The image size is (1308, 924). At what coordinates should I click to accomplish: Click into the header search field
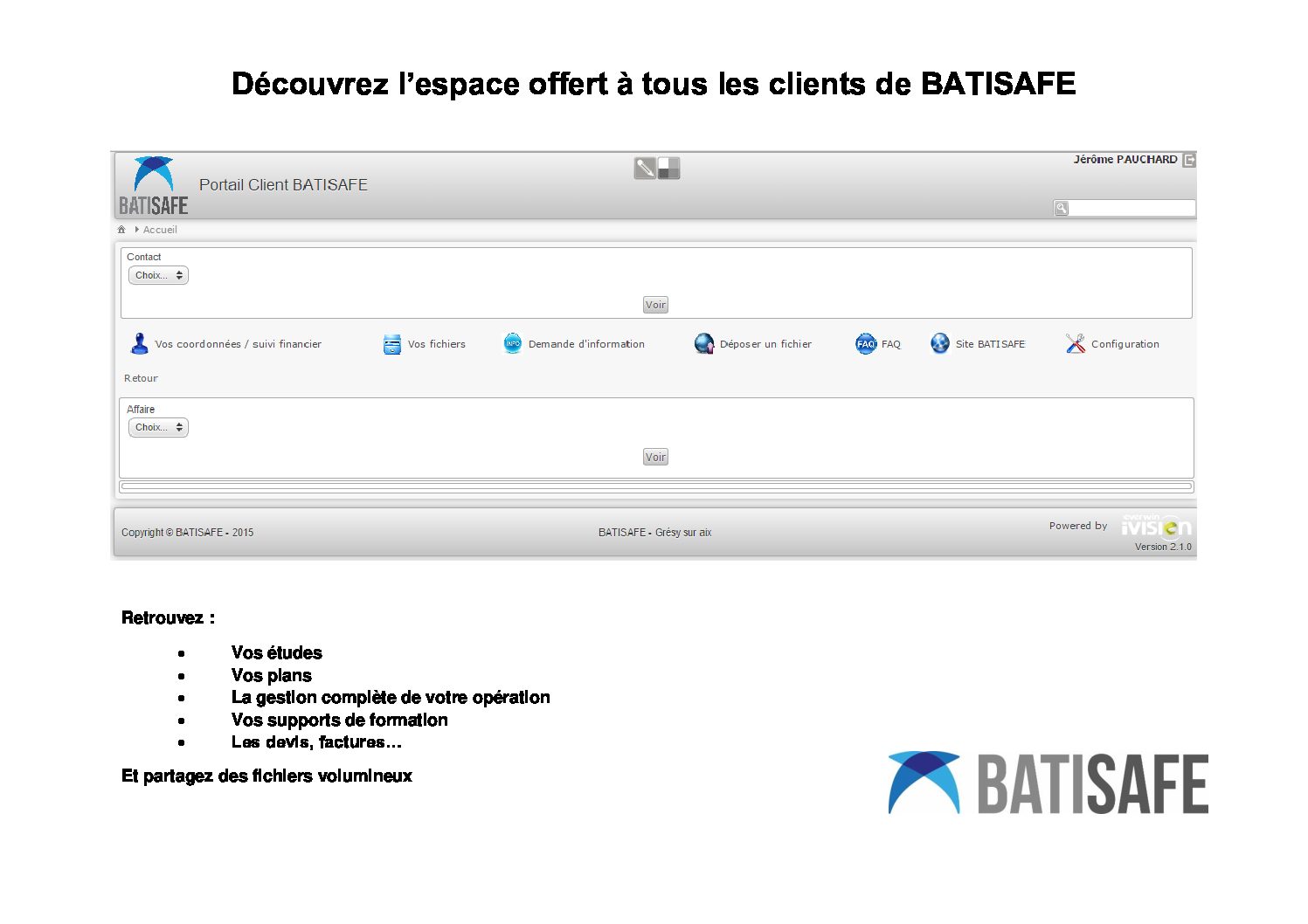point(1132,208)
